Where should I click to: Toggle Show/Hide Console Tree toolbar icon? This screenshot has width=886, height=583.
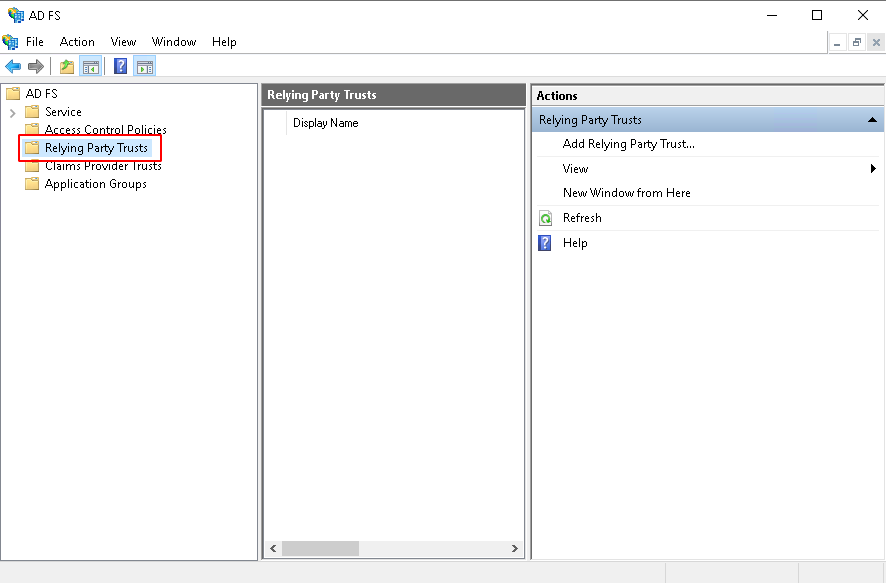pyautogui.click(x=91, y=67)
